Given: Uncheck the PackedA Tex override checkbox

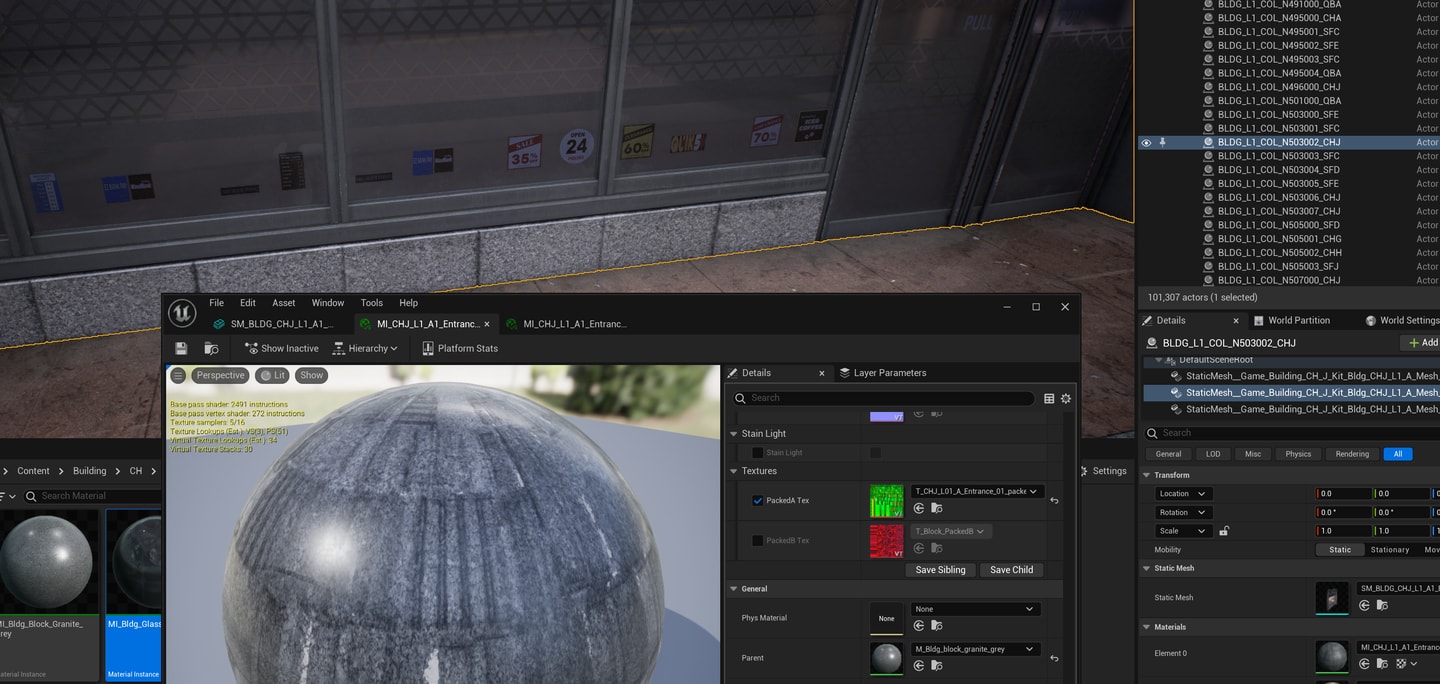Looking at the screenshot, I should (x=757, y=500).
